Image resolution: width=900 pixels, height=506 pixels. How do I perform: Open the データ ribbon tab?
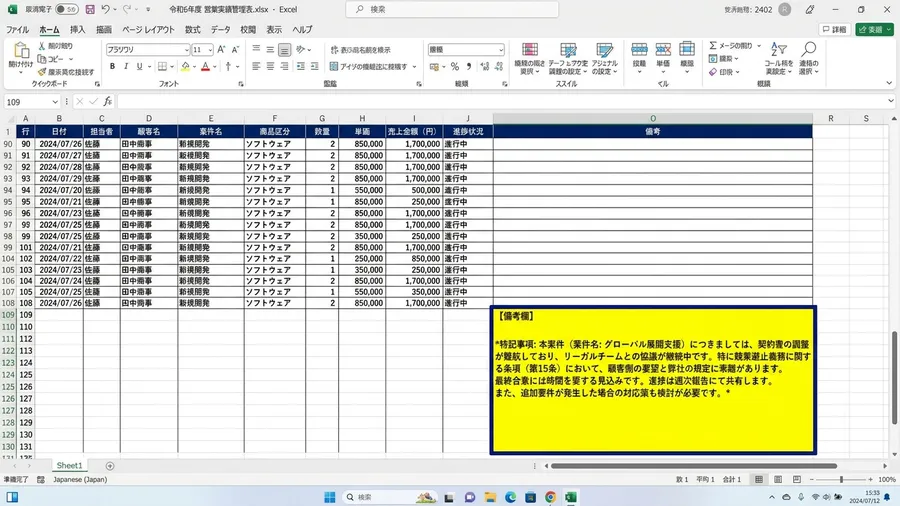(x=220, y=30)
